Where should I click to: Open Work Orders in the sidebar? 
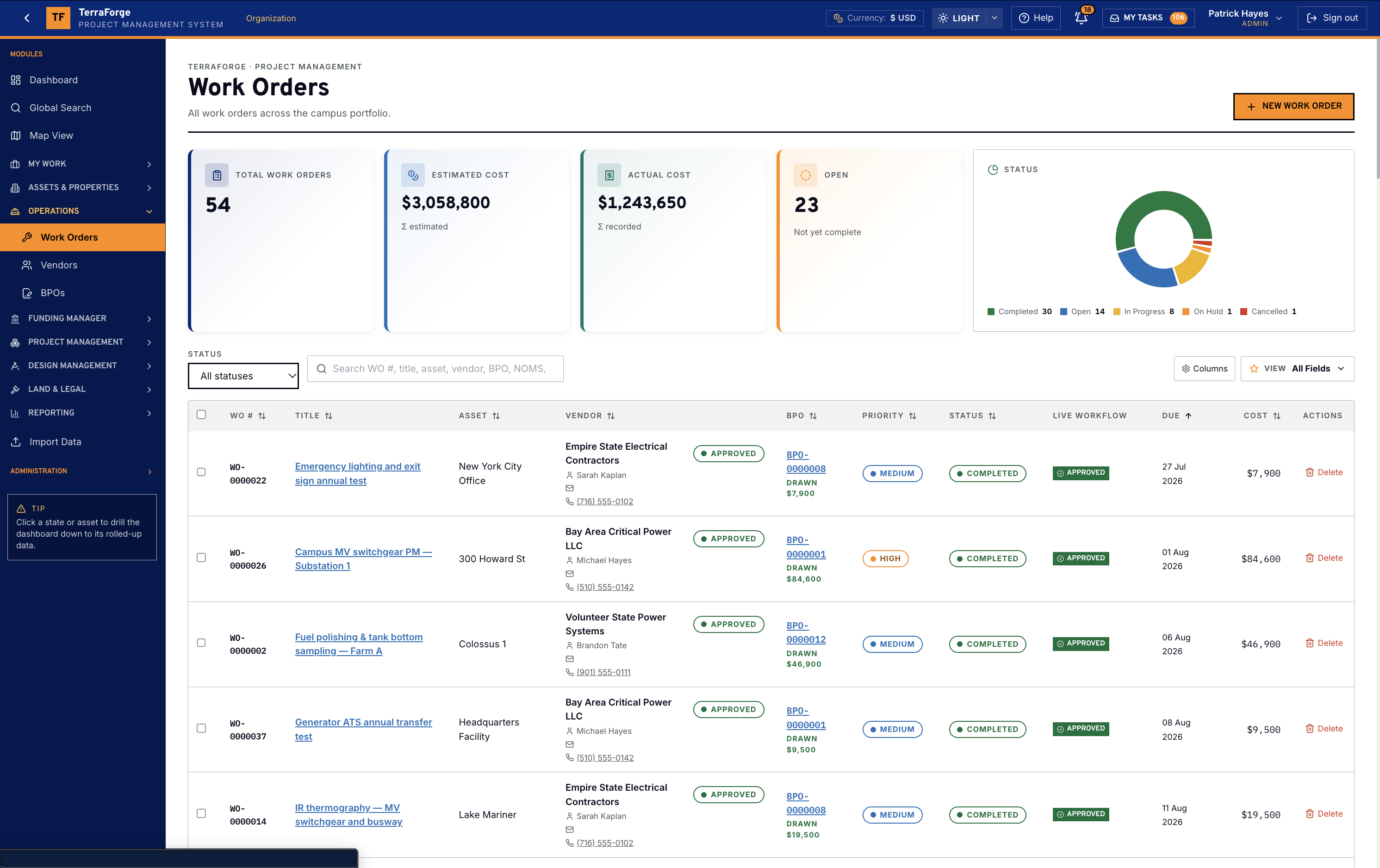tap(82, 237)
